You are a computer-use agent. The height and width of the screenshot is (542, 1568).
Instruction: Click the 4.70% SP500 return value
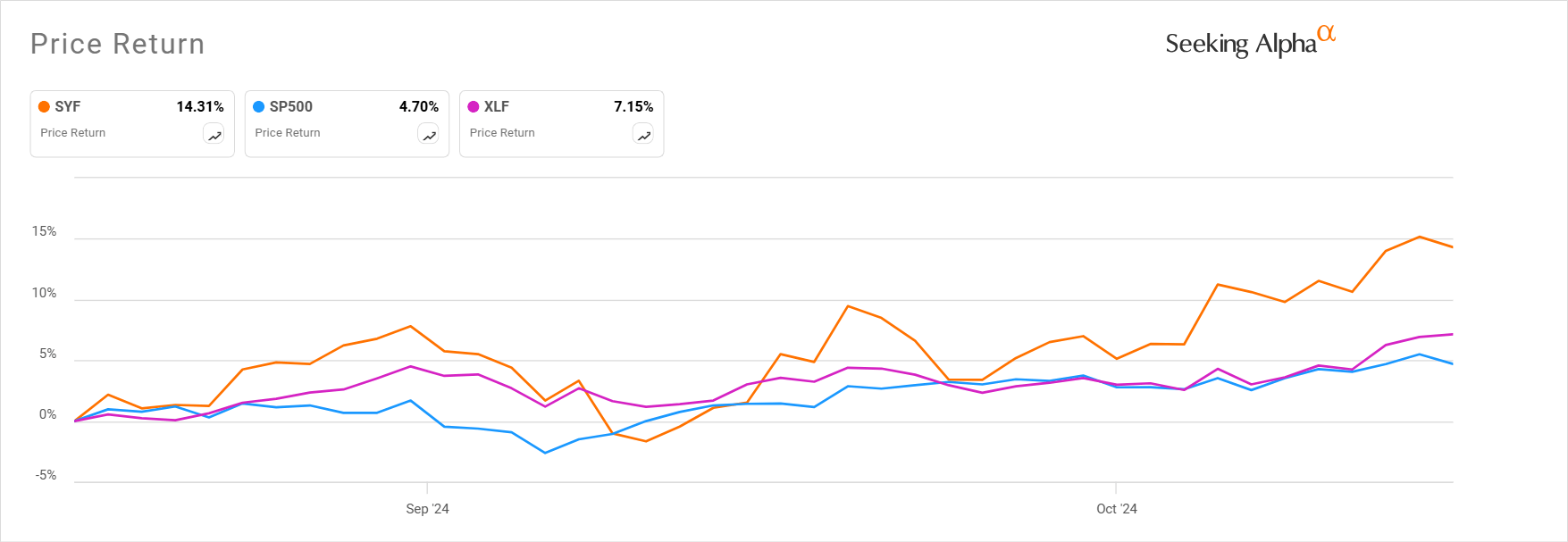point(419,107)
